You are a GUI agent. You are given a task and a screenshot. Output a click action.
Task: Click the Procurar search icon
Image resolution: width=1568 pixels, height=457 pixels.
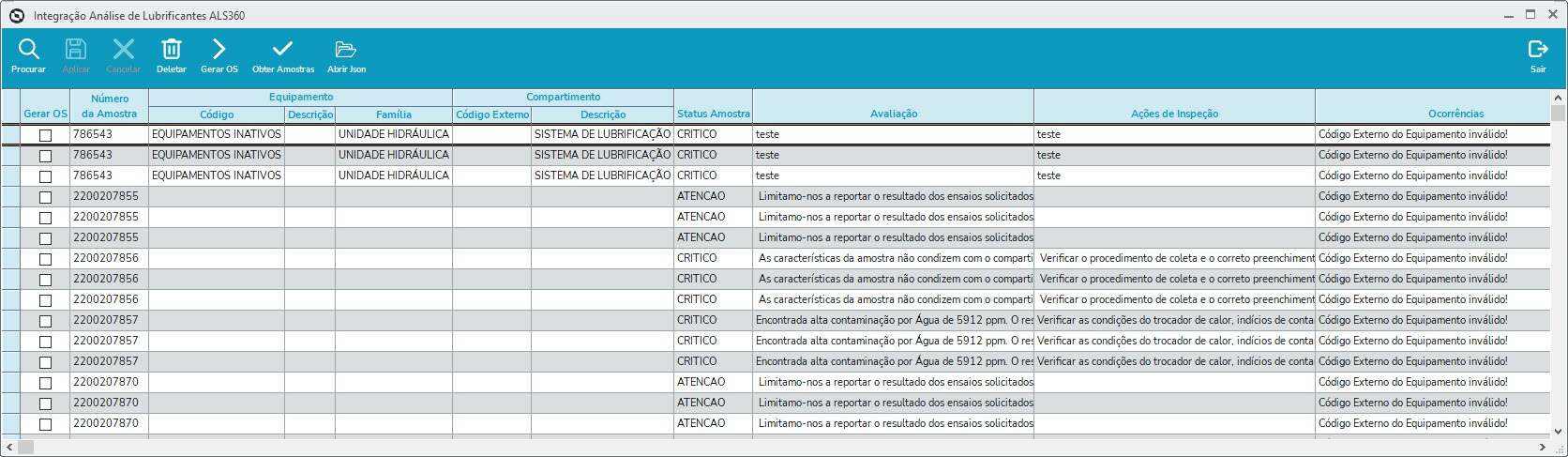28,50
